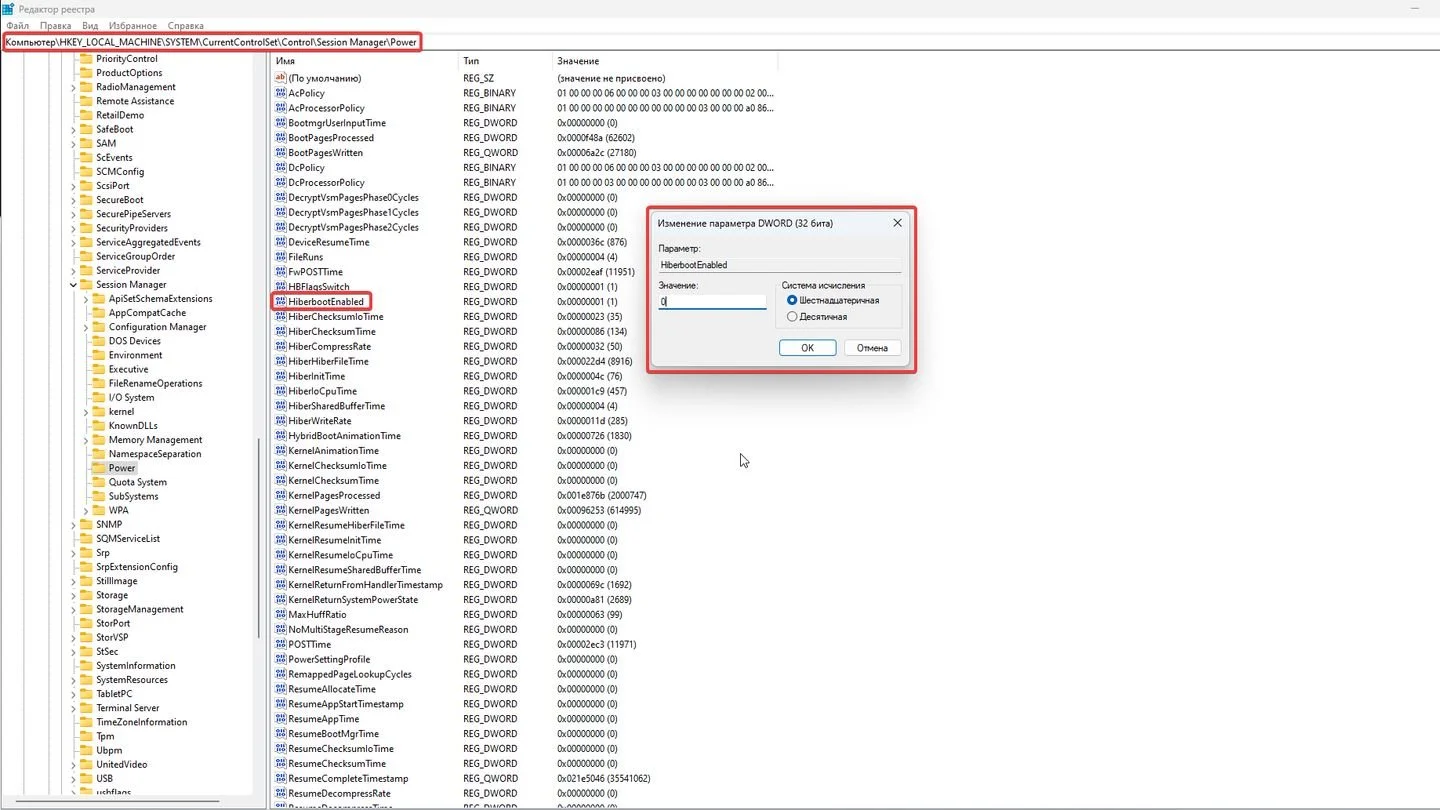Click the Quota System folder icon
1440x810 pixels.
[98, 482]
